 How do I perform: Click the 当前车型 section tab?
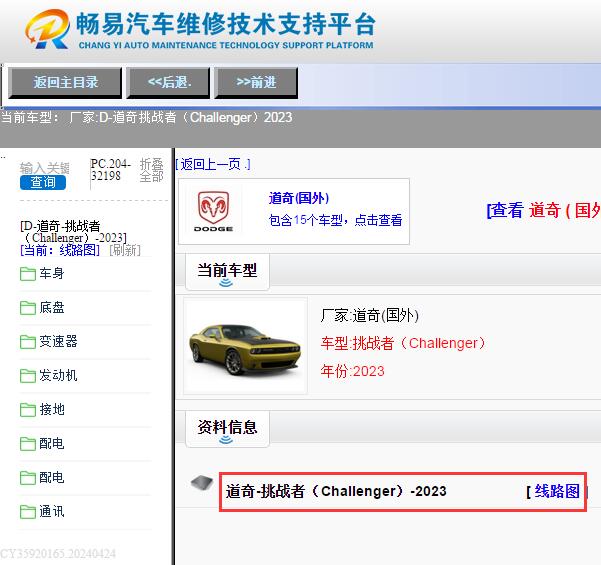tap(227, 271)
